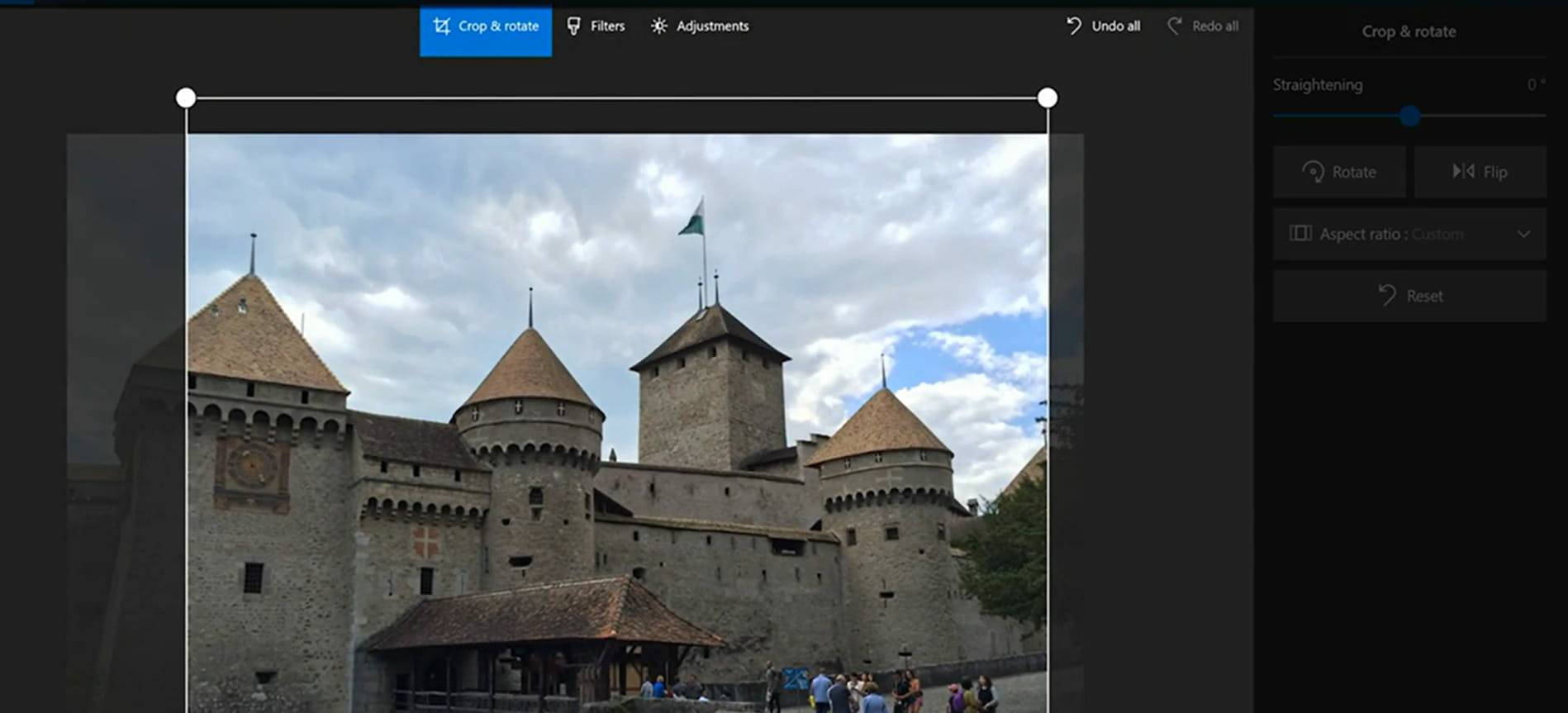1568x713 pixels.
Task: Switch to the Filters tab
Action: pyautogui.click(x=596, y=26)
